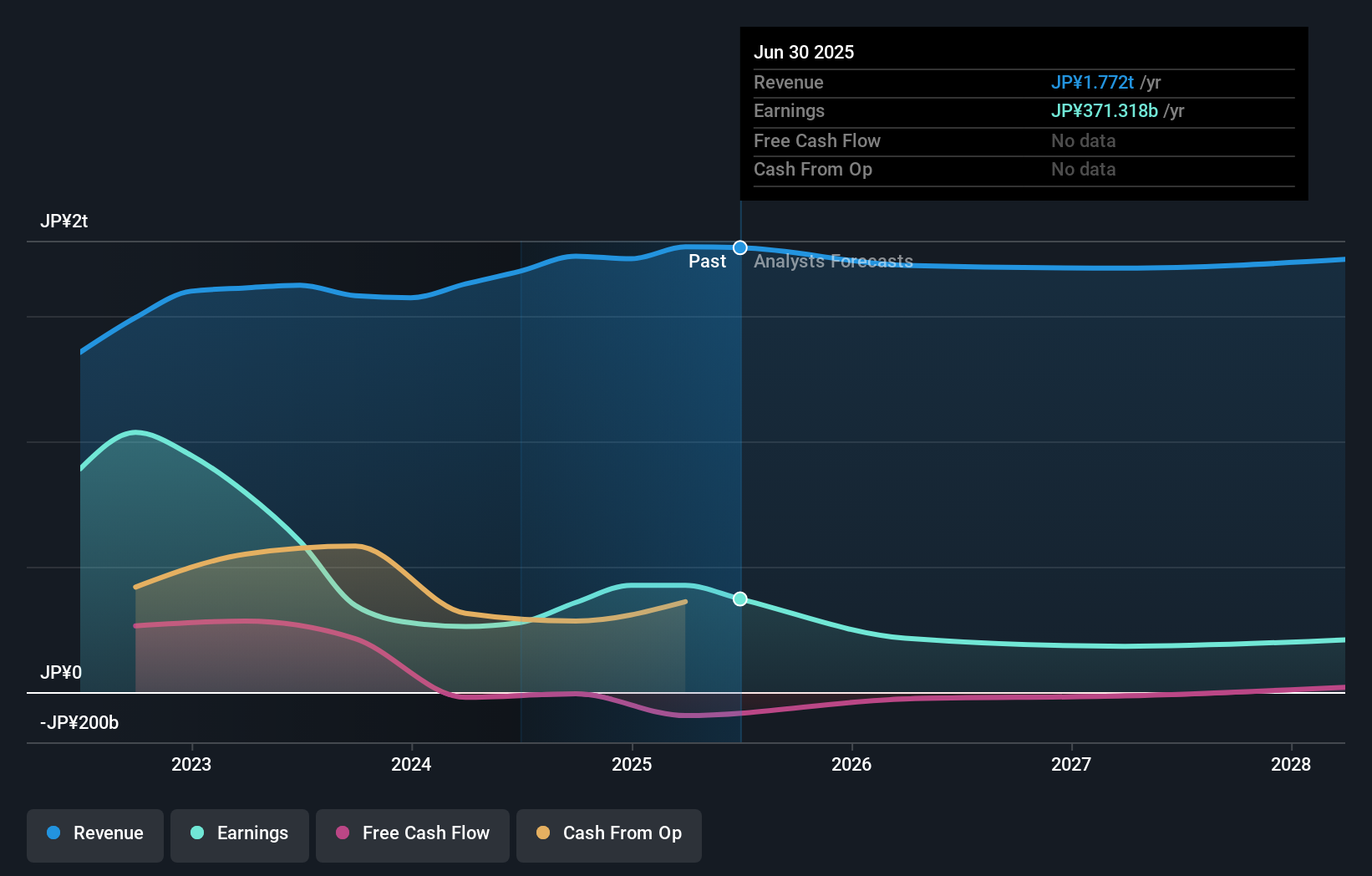
Task: Toggle the Earnings series visibility
Action: (240, 833)
